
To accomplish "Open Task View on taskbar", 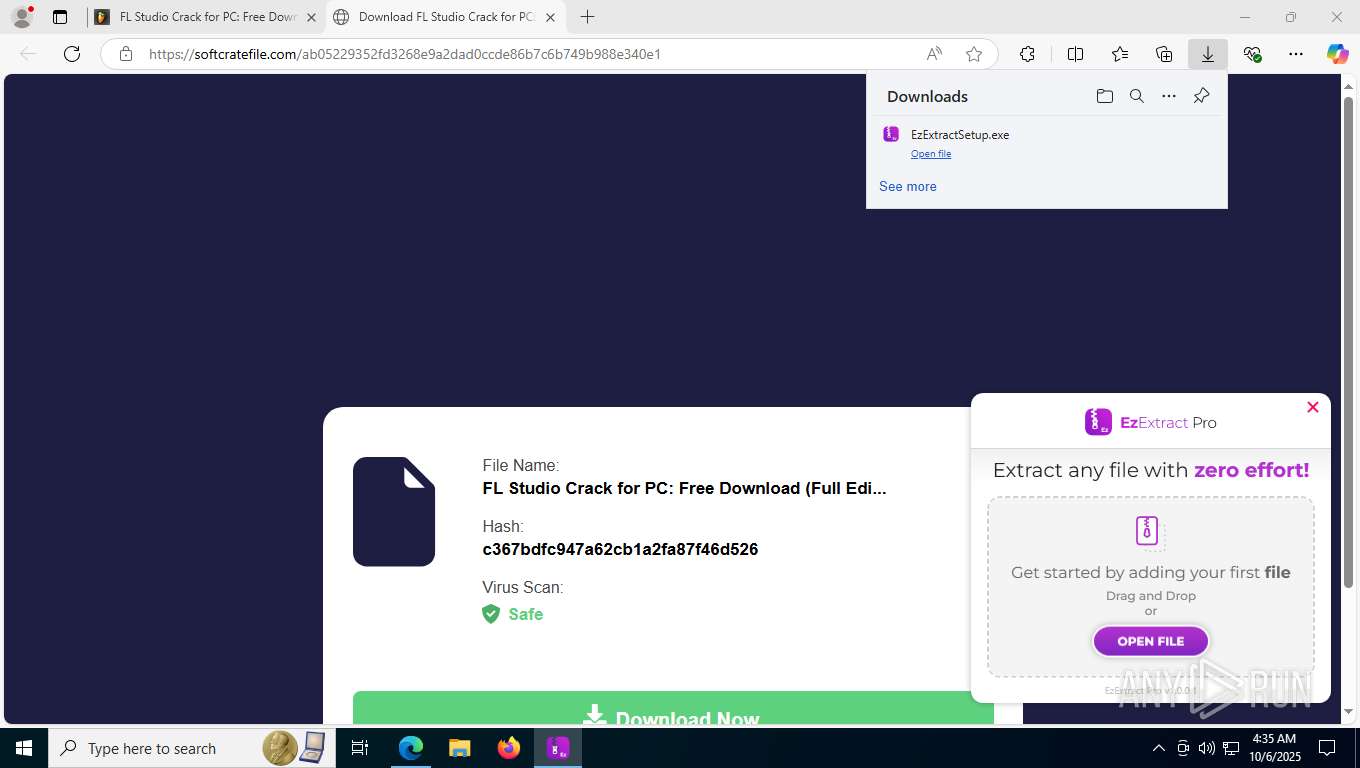I will 360,748.
